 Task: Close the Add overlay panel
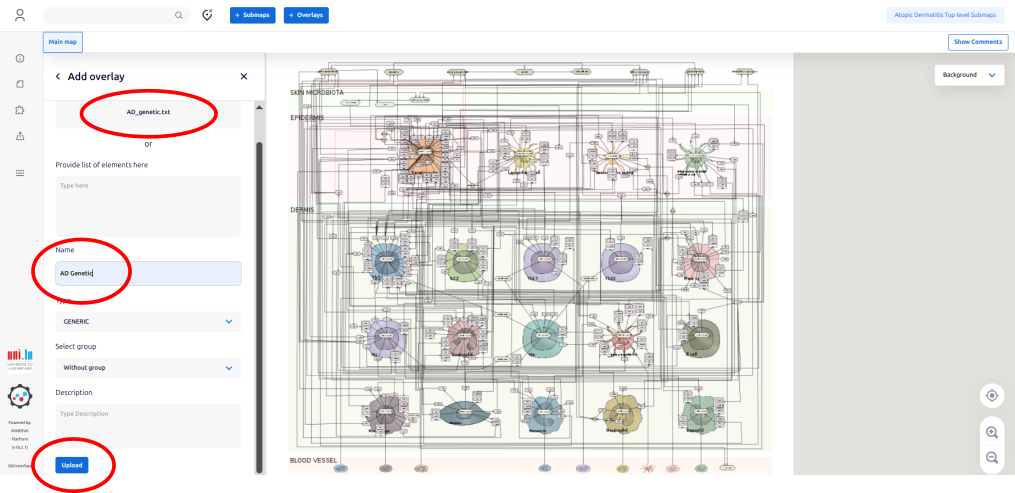pos(243,76)
